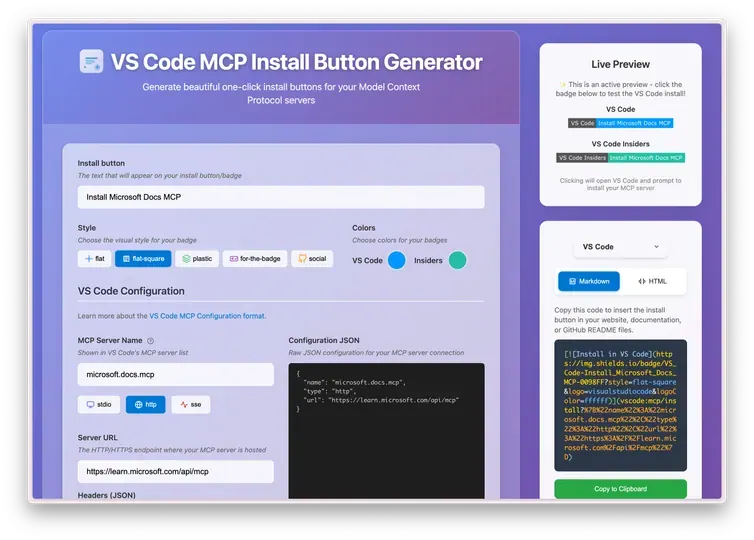Choose http server type
The height and width of the screenshot is (540, 754).
pos(146,404)
